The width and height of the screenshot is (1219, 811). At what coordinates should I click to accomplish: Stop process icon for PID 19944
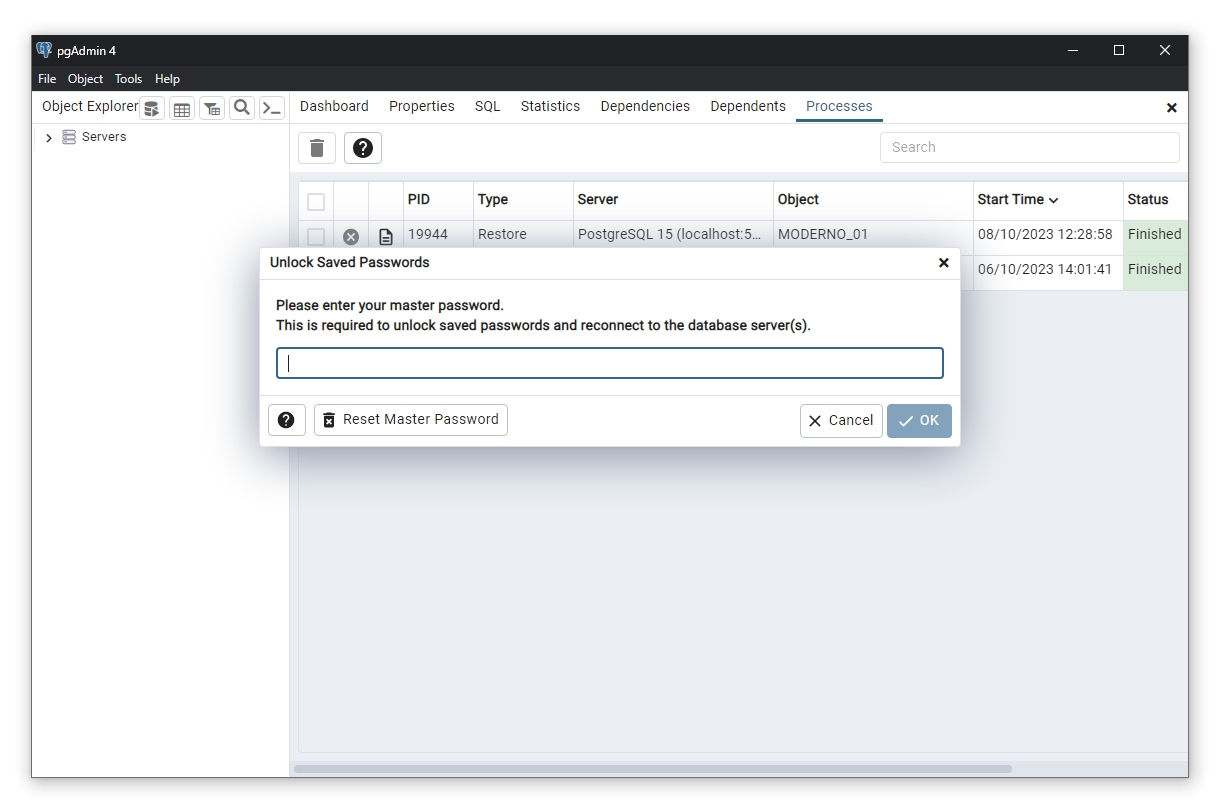351,237
